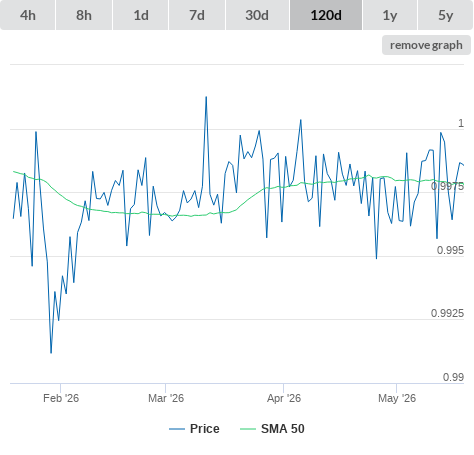
Task: Choose the 1d time range tab
Action: [x=141, y=15]
